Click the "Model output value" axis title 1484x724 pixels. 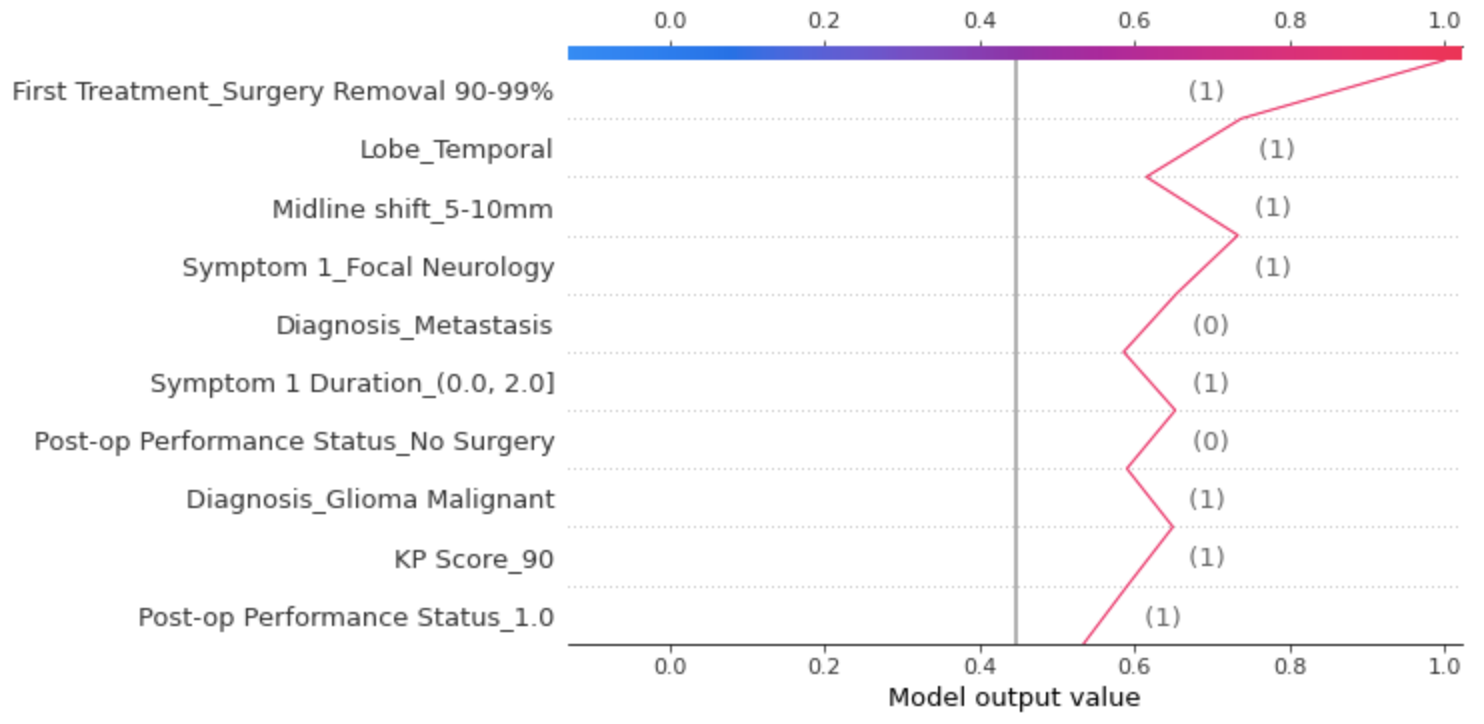1013,697
